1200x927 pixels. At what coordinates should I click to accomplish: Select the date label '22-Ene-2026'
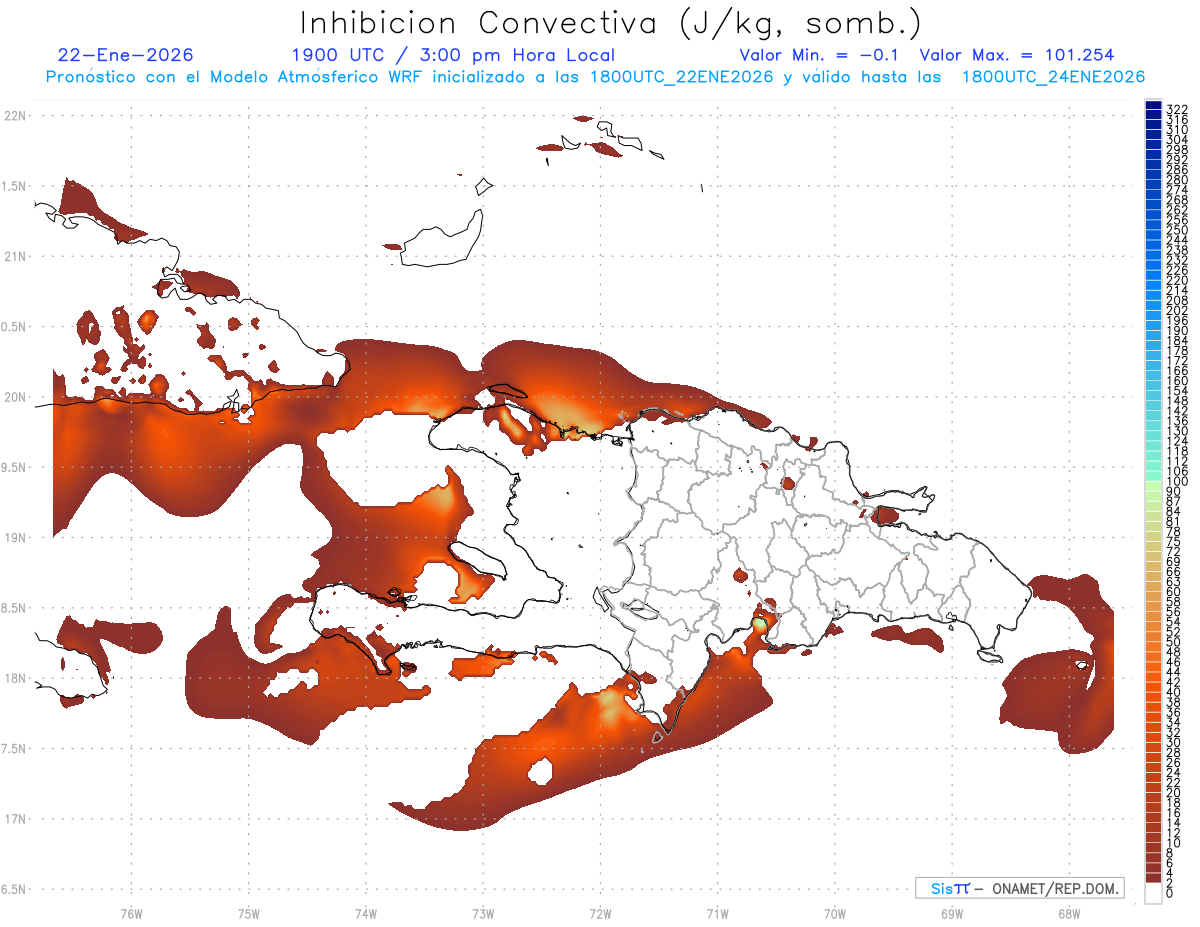click(x=126, y=55)
